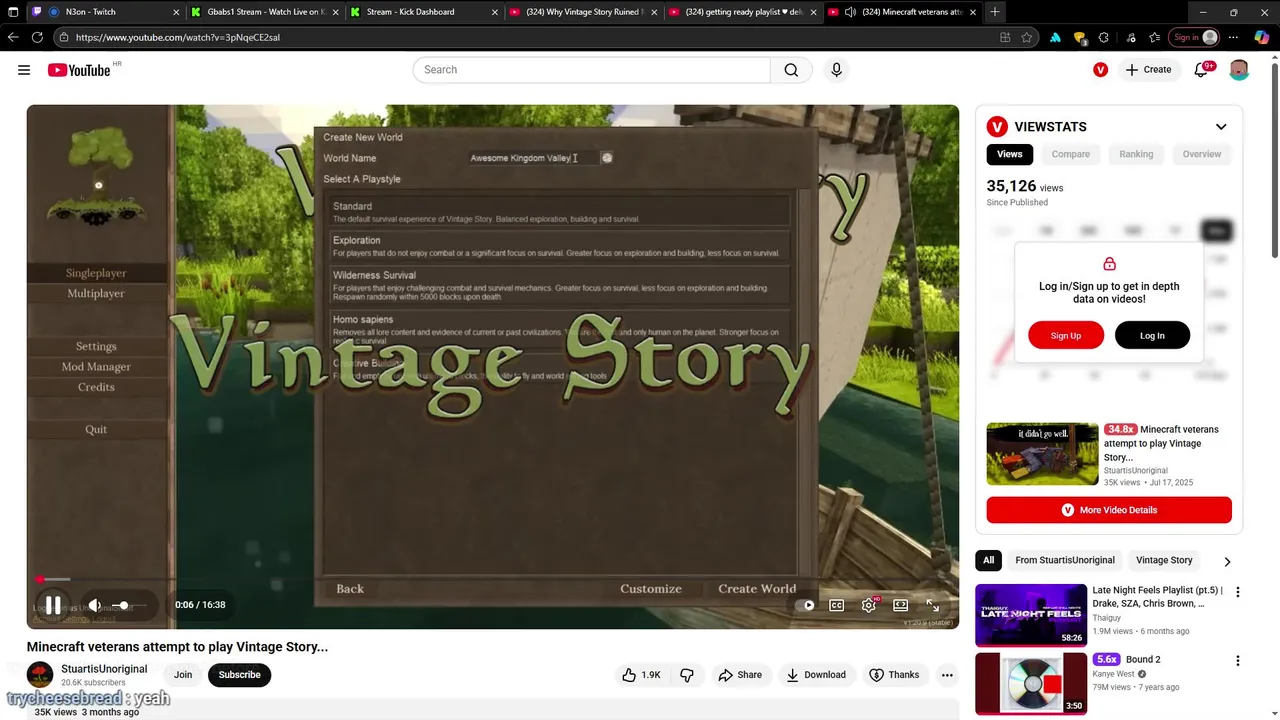The height and width of the screenshot is (720, 1280).
Task: Open More Video Details
Action: (x=1109, y=510)
